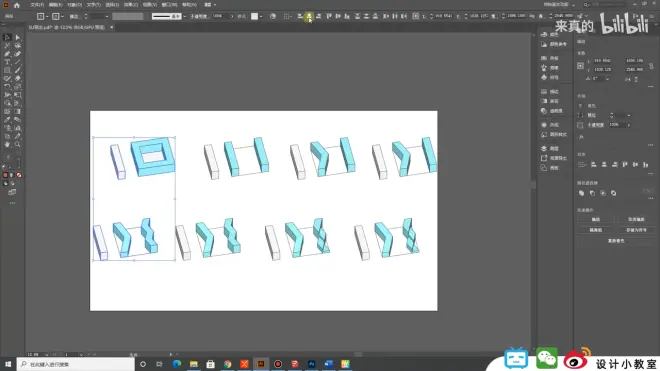660x371 pixels.
Task: Click the fx effects icon in properties
Action: tap(581, 136)
